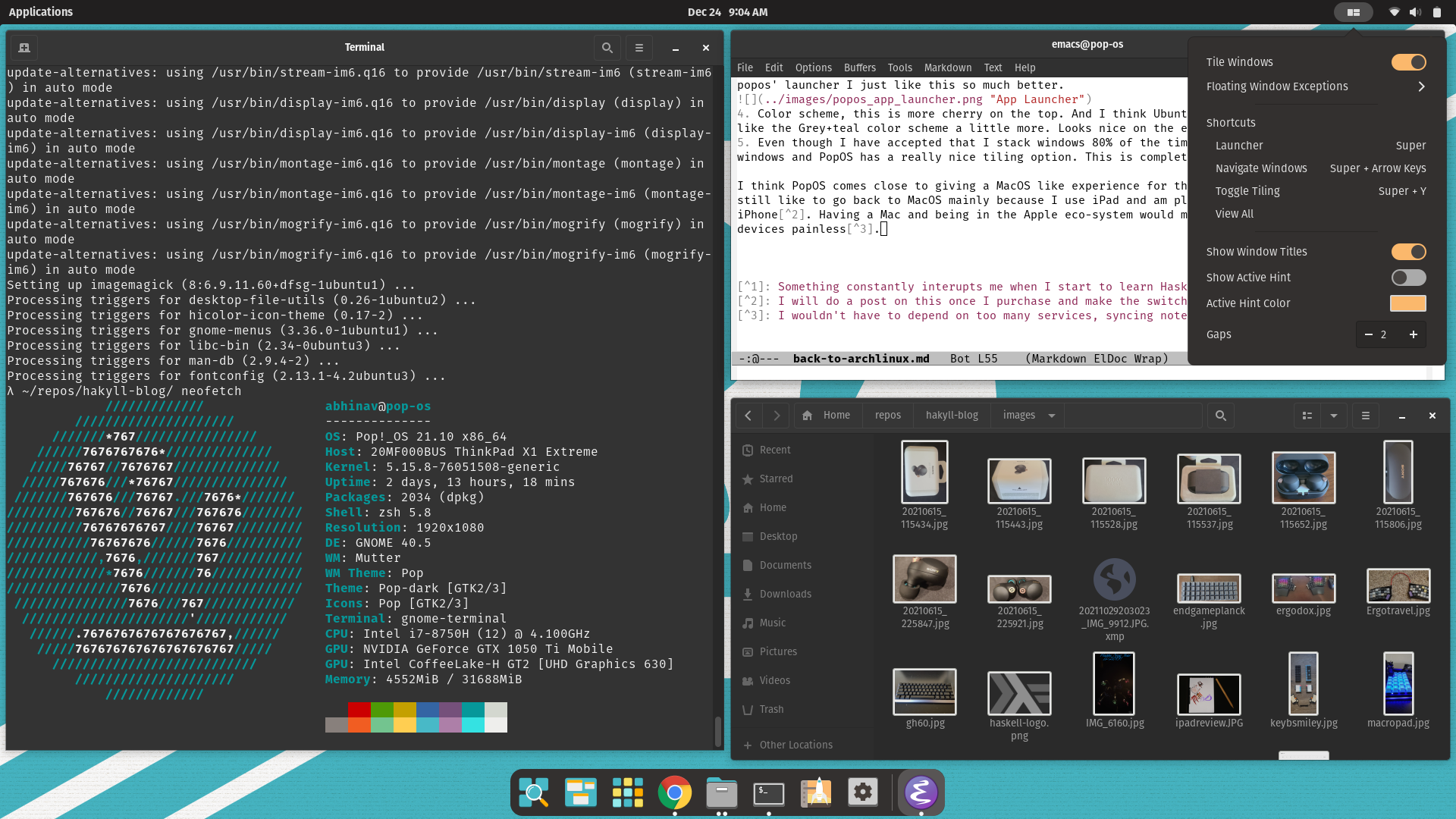This screenshot has width=1456, height=819.
Task: Go back in the file manager
Action: pyautogui.click(x=748, y=415)
